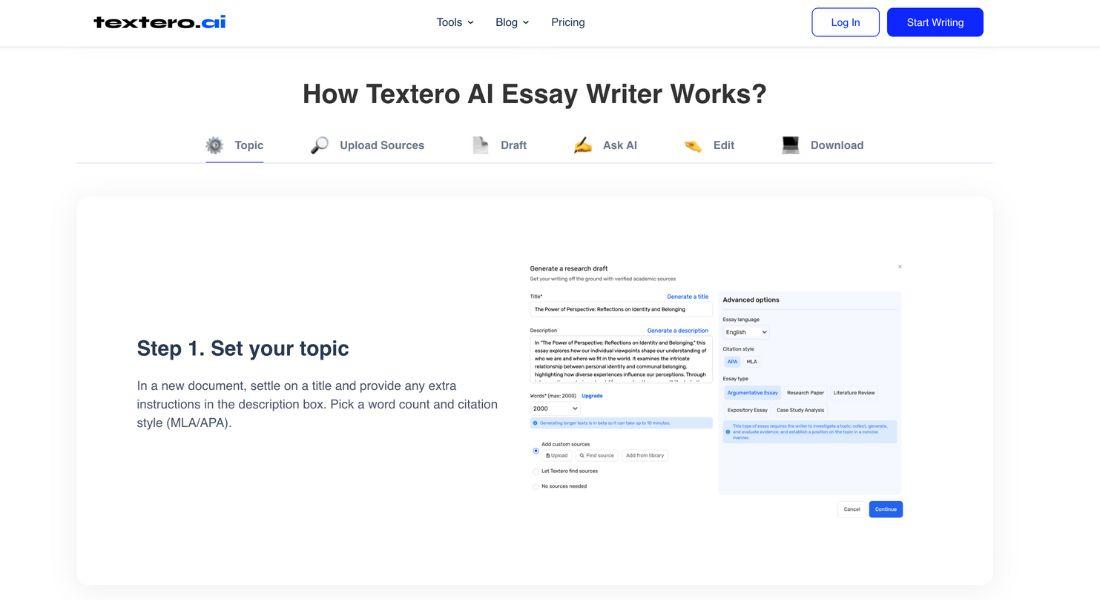This screenshot has height=600, width=1100.
Task: Choose the Let Textero find sources option
Action: coord(536,471)
